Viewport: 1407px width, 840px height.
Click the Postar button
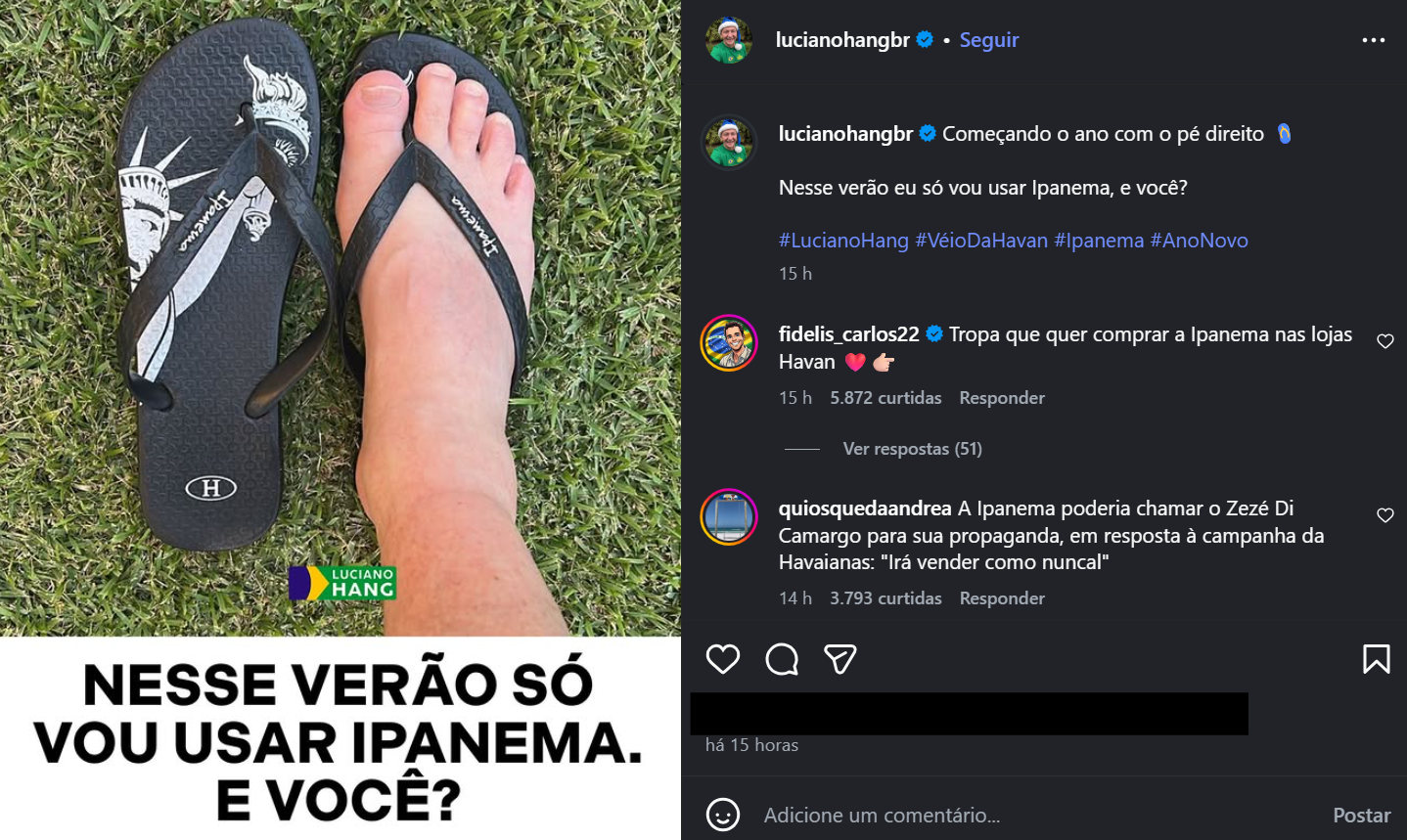(x=1361, y=815)
